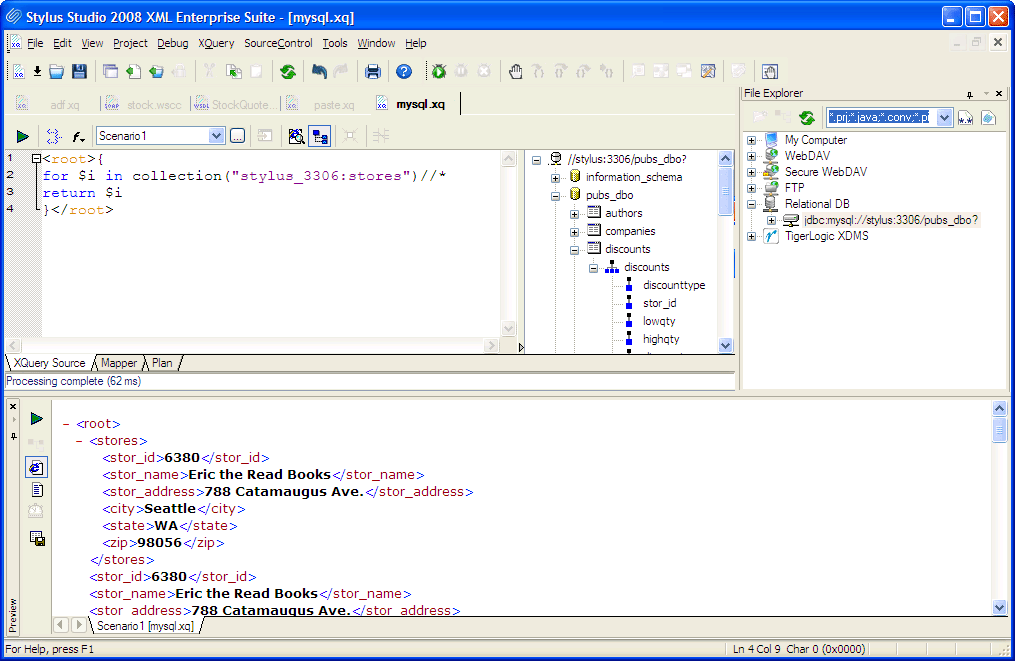The image size is (1015, 661).
Task: Collapse the Relational DB node
Action: 752,204
